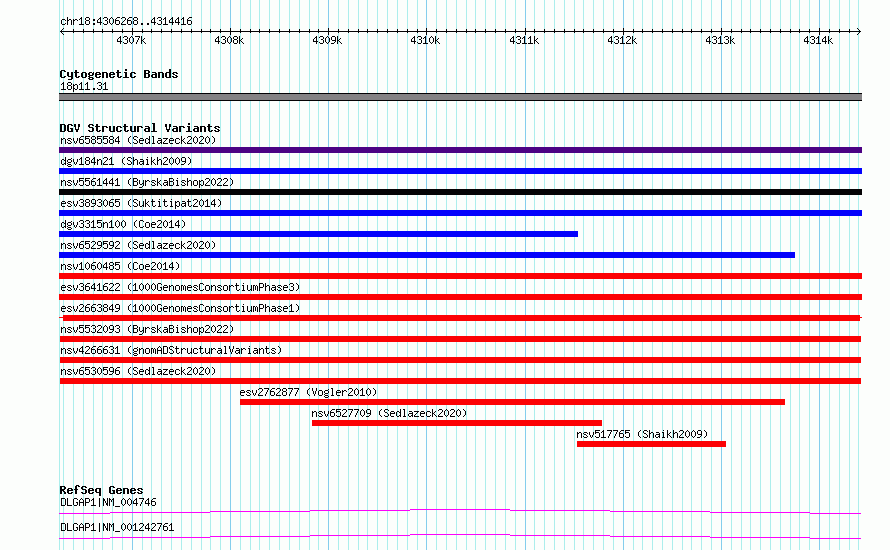Click the RefSeq Genes track title
This screenshot has width=890, height=550.
(x=101, y=490)
